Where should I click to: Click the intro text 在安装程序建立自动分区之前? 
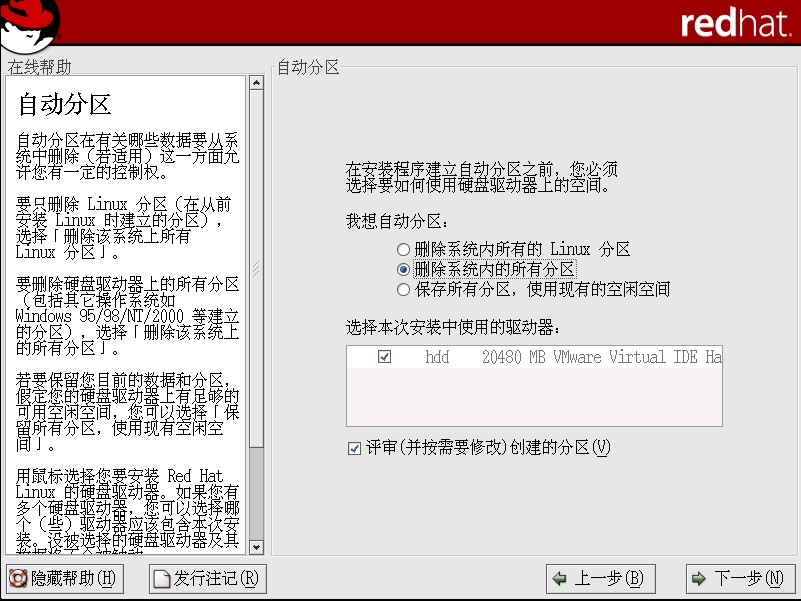click(482, 177)
